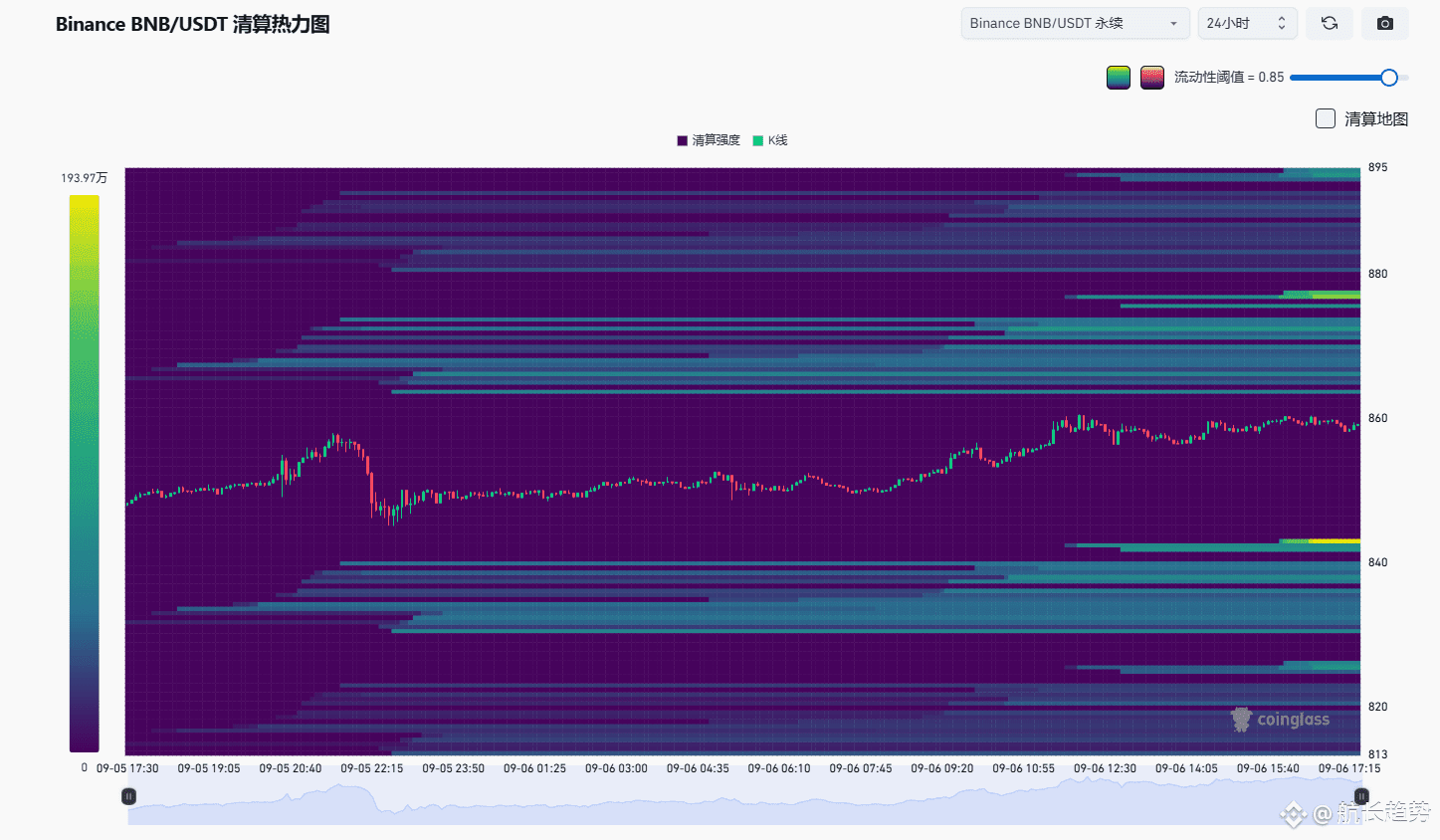Enable the 清算地图 checkbox
1440x840 pixels.
[x=1326, y=118]
